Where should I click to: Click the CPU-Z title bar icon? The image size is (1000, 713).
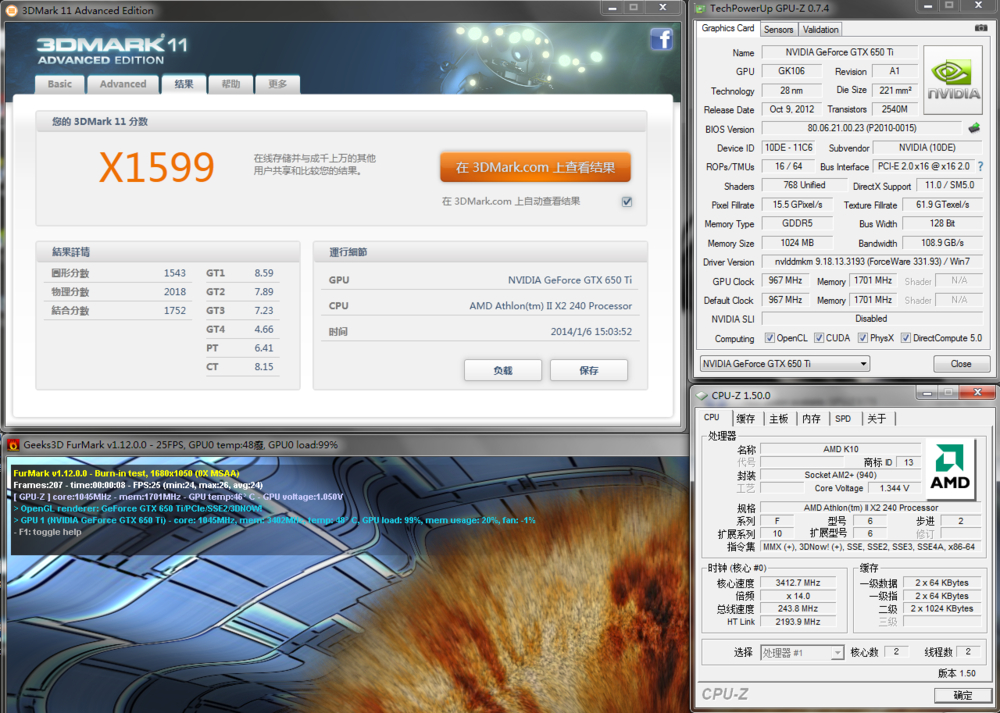(x=702, y=395)
